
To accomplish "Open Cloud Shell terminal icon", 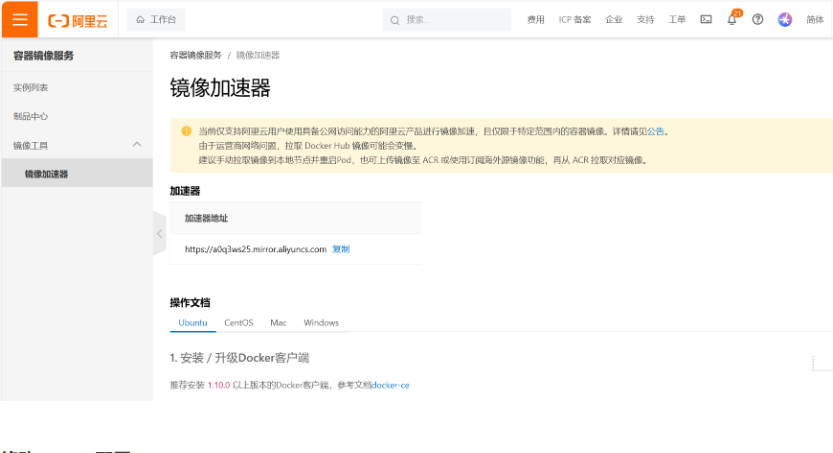I will click(706, 19).
